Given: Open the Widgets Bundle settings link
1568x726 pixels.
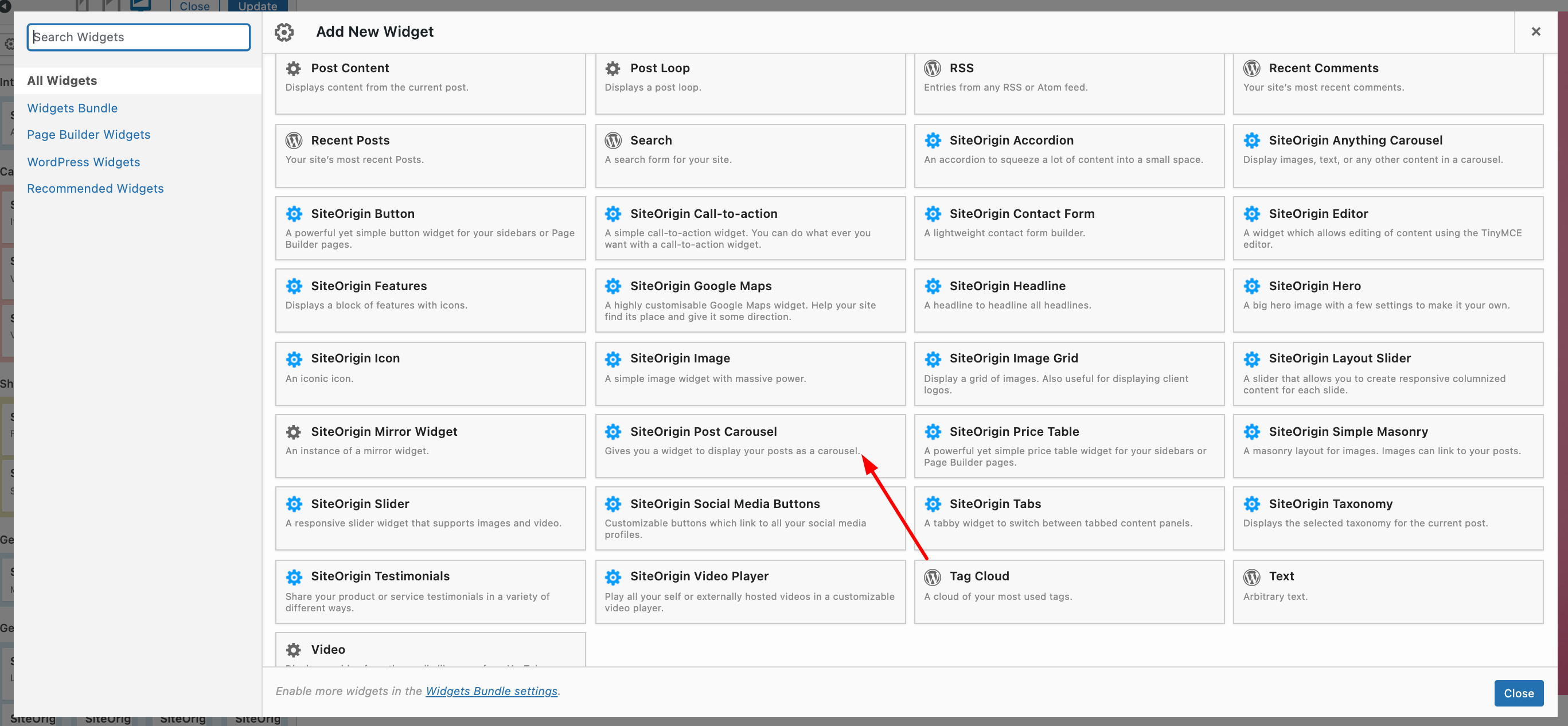Looking at the screenshot, I should point(492,692).
